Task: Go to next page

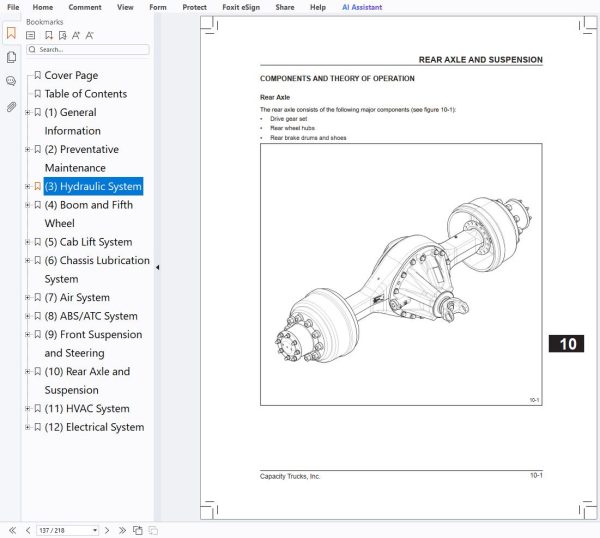Action: [107, 530]
